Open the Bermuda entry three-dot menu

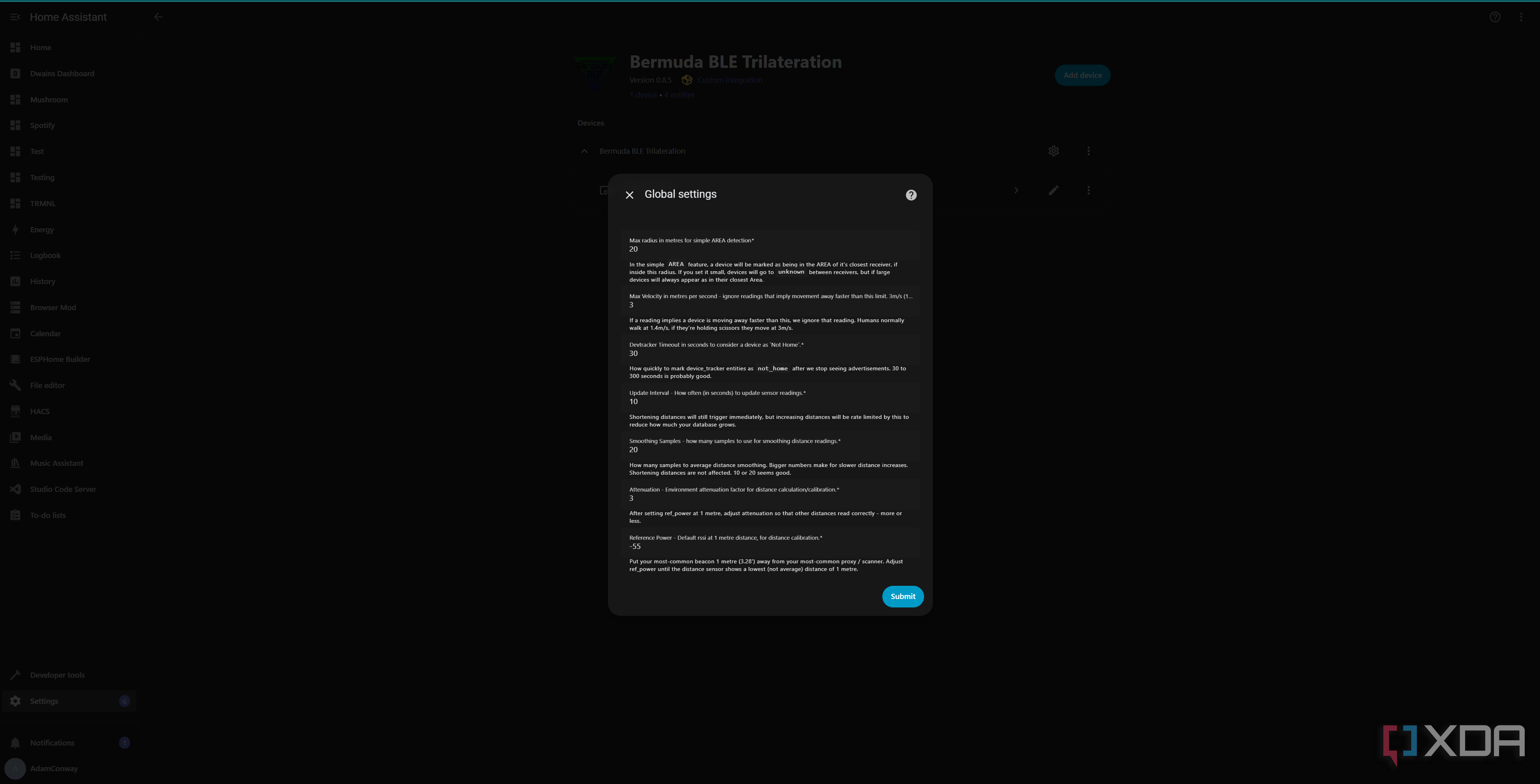pyautogui.click(x=1088, y=151)
